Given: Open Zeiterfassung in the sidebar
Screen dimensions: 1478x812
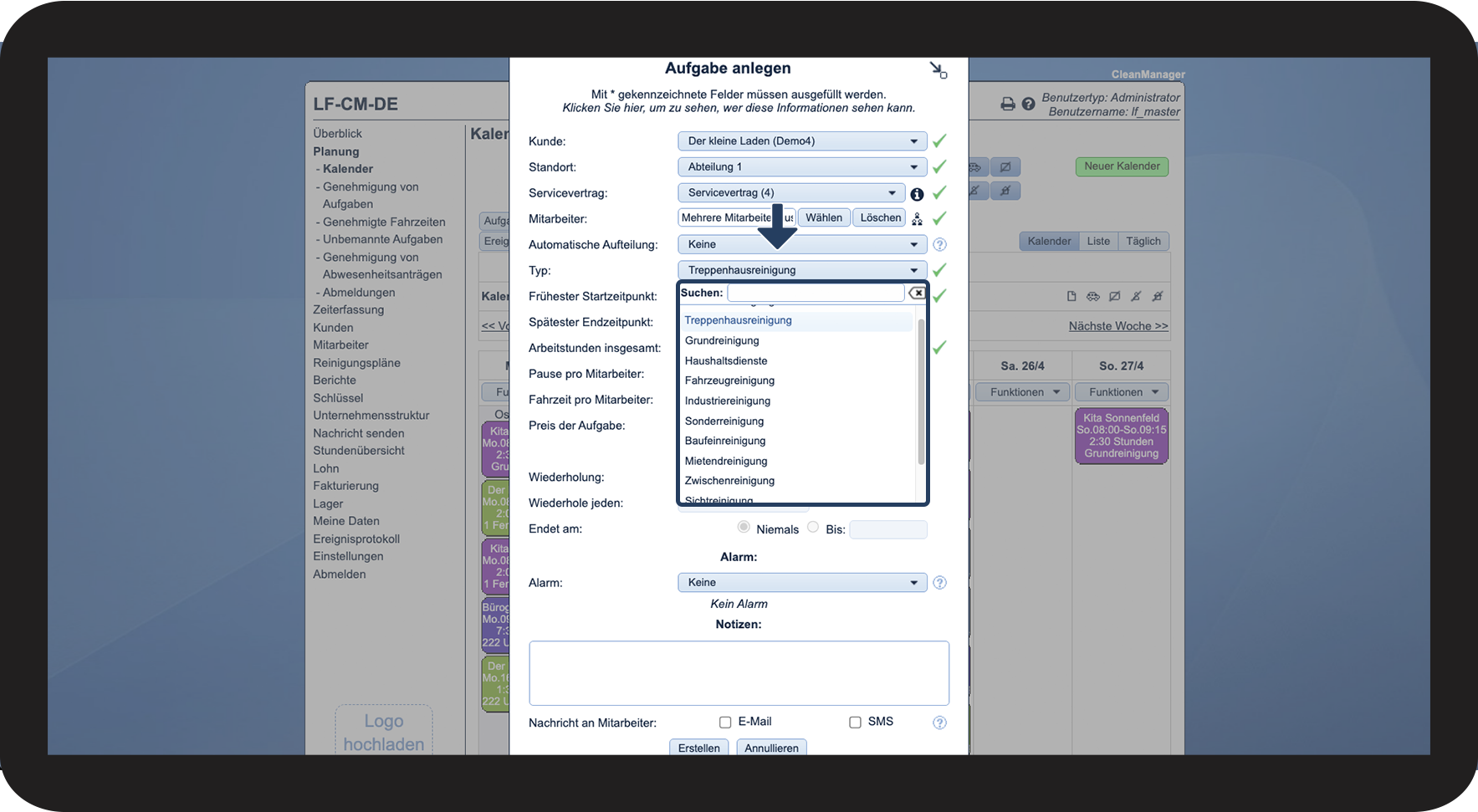Looking at the screenshot, I should click(x=349, y=310).
